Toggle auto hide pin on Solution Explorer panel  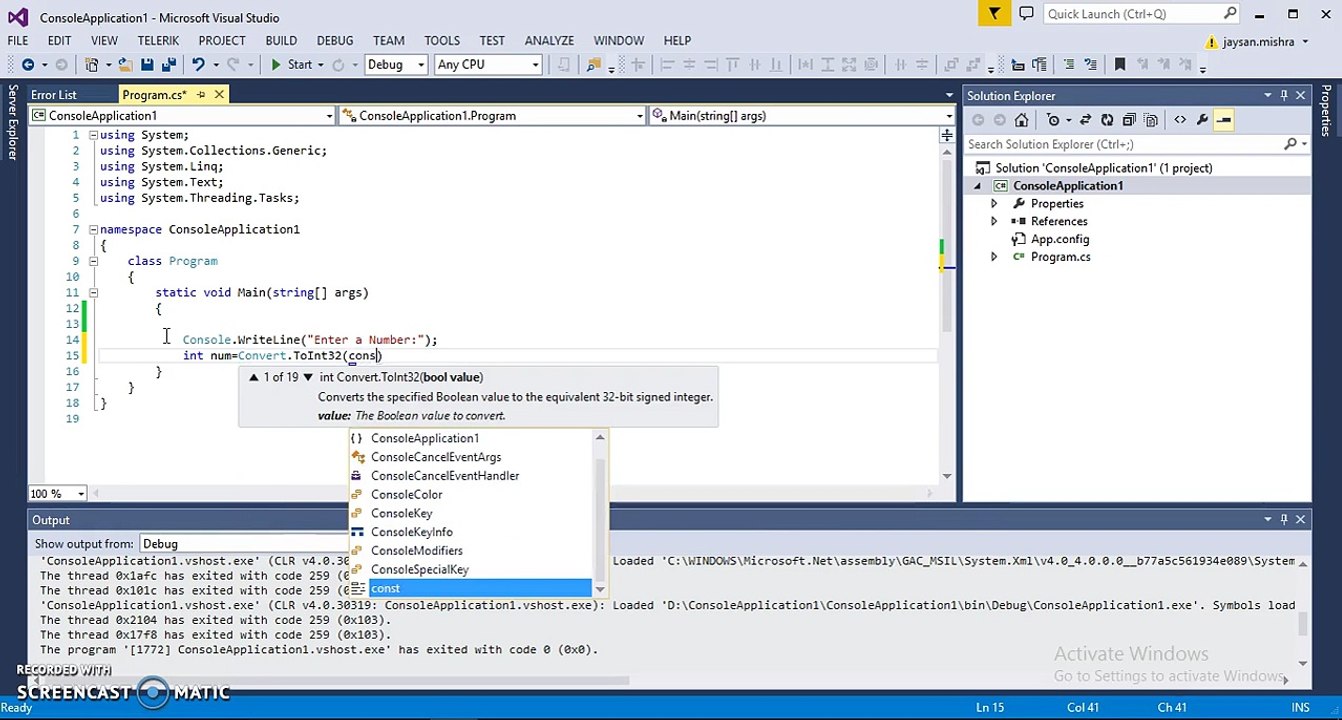(x=1283, y=96)
